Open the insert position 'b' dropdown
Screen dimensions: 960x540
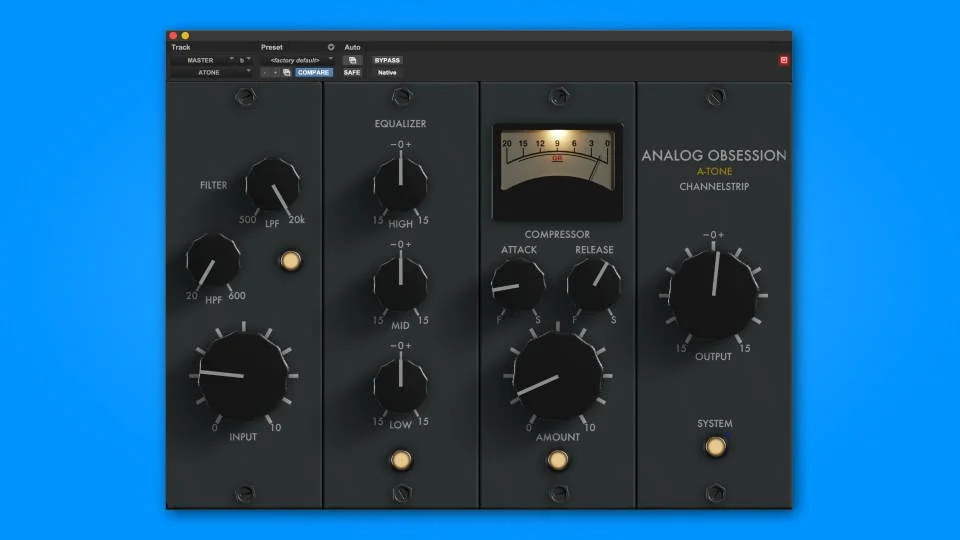tap(245, 60)
